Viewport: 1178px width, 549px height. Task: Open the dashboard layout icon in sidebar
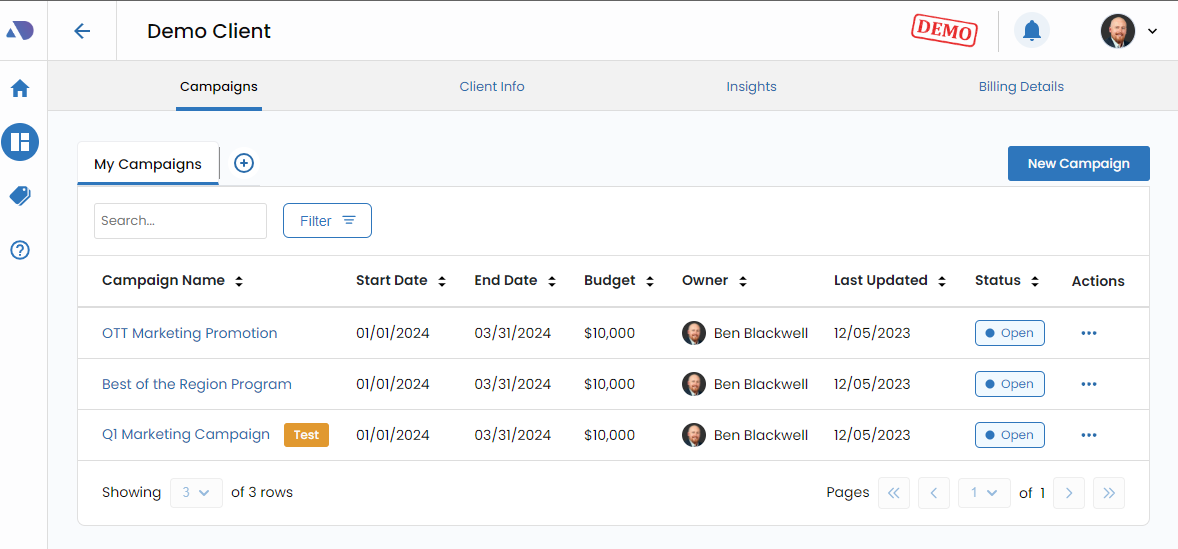tap(20, 142)
